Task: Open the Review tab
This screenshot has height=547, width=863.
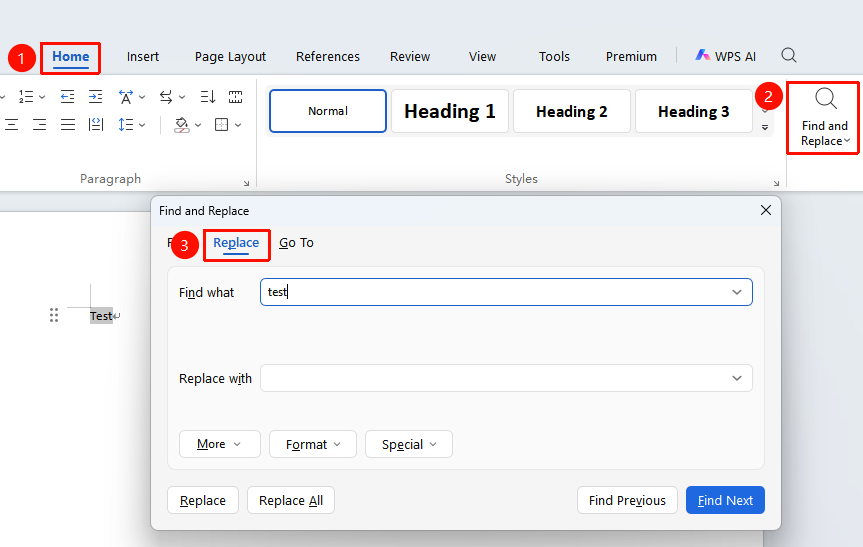Action: 410,57
